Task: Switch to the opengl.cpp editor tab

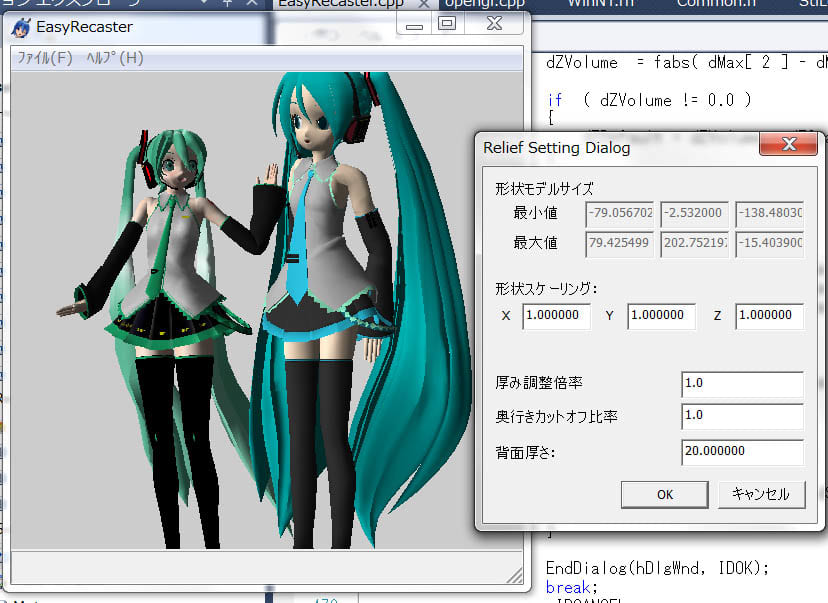Action: pos(484,4)
